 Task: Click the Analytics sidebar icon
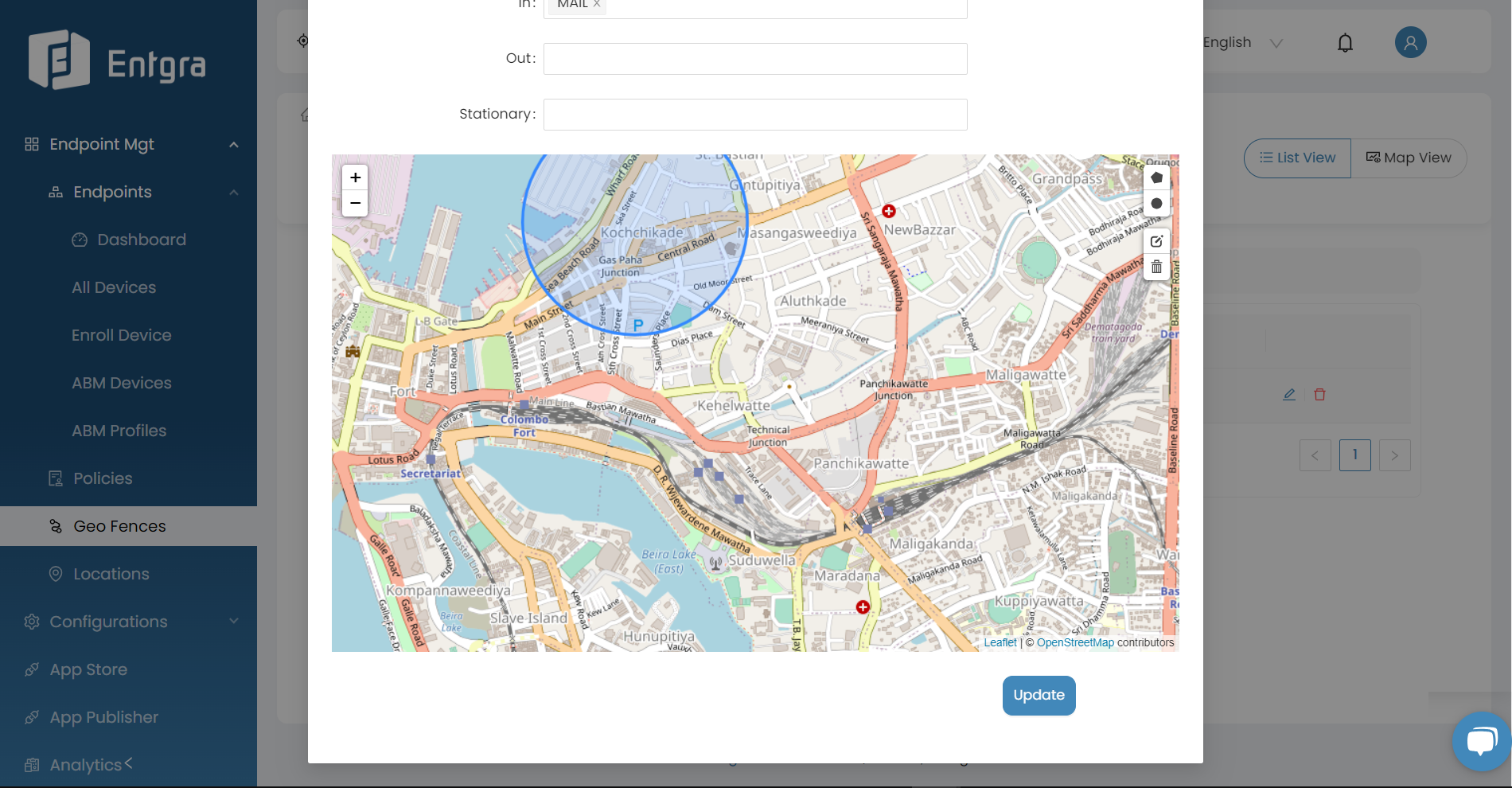point(32,765)
